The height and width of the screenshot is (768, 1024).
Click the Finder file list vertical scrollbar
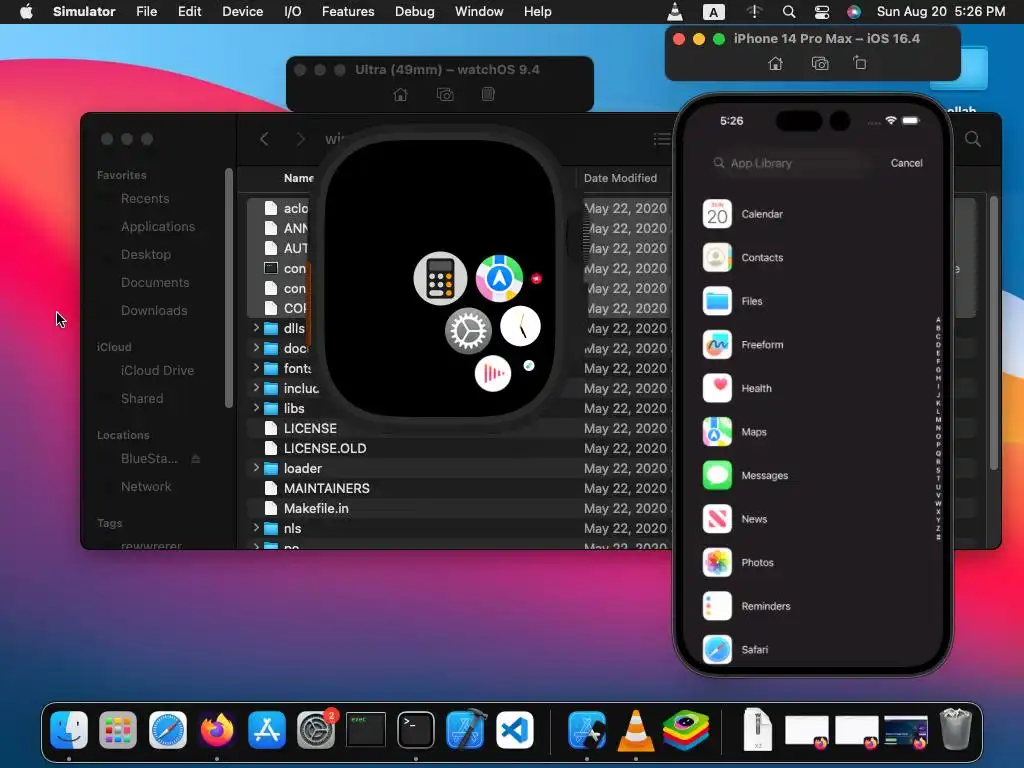[x=993, y=333]
